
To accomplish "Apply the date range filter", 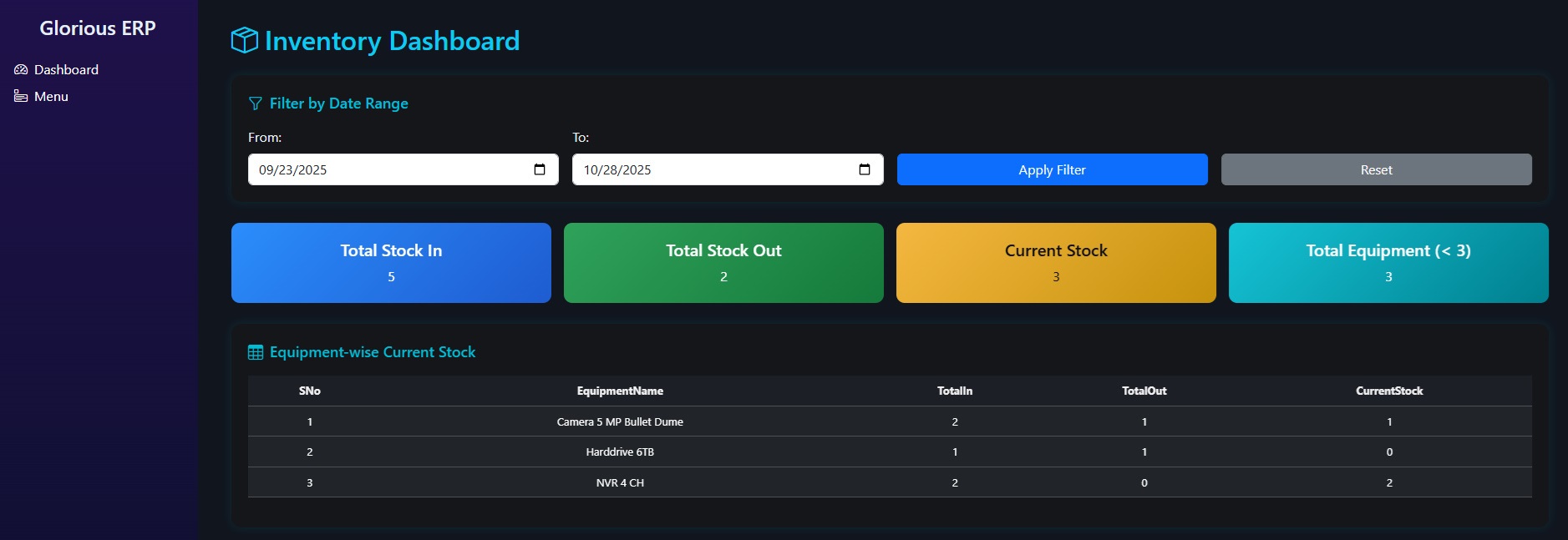I will tap(1052, 169).
